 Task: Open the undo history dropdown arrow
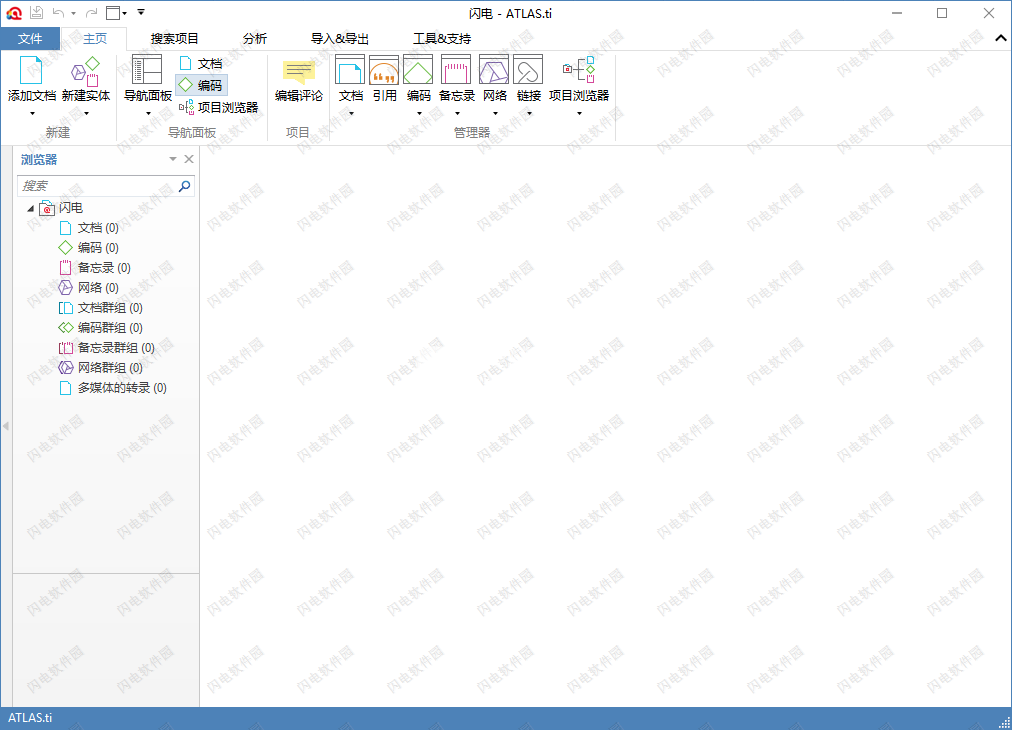74,14
